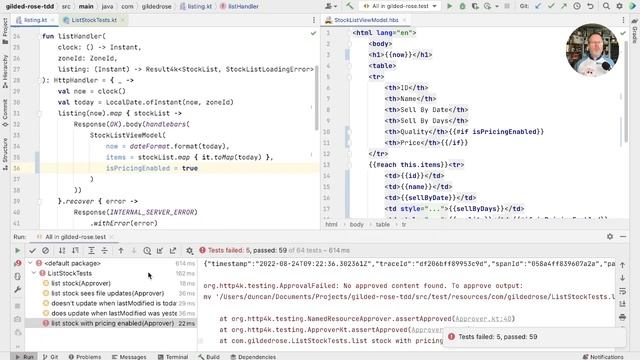This screenshot has width=640, height=360.
Task: Toggle show passed tests filter
Action: (32, 250)
